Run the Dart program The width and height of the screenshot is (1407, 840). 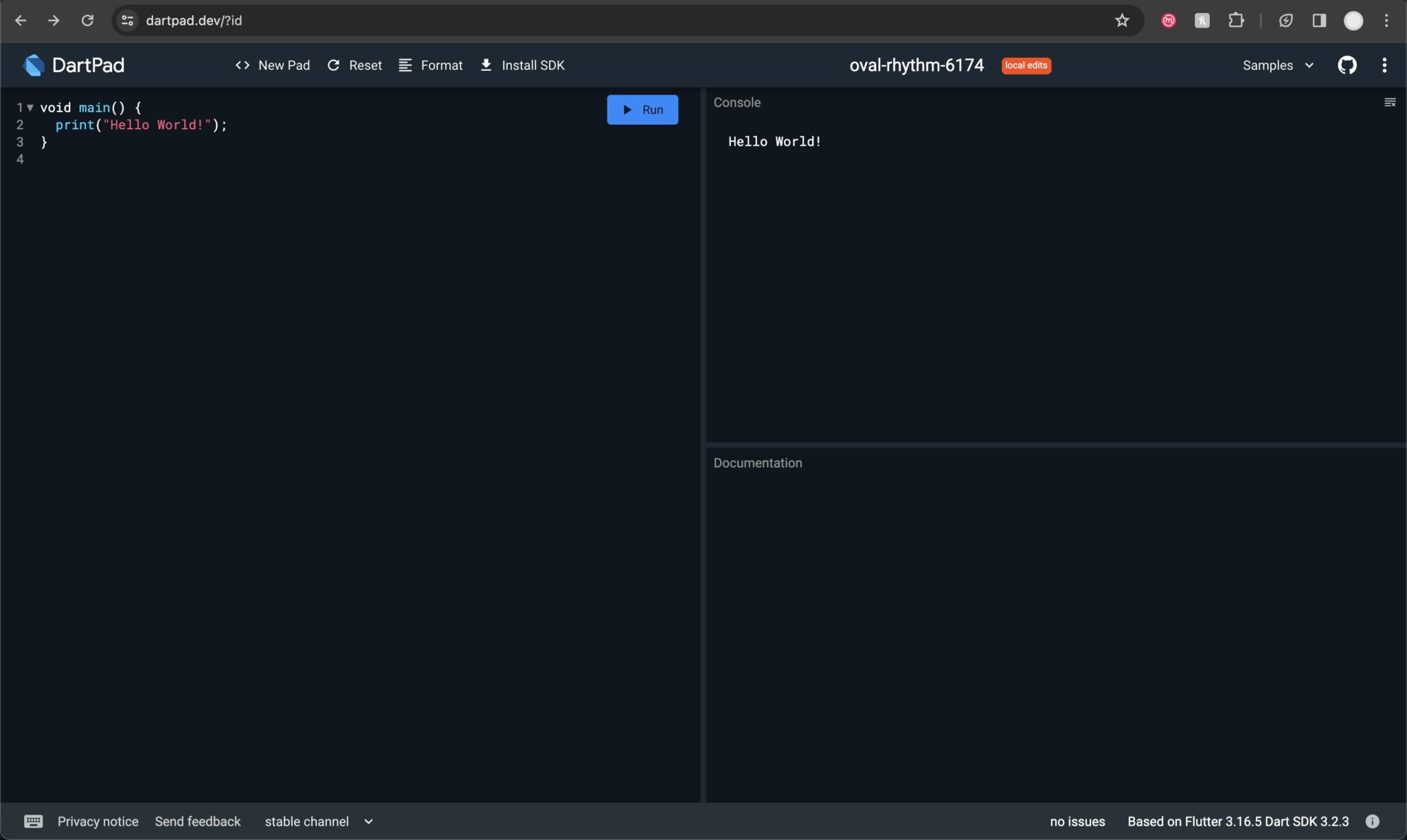pos(642,110)
